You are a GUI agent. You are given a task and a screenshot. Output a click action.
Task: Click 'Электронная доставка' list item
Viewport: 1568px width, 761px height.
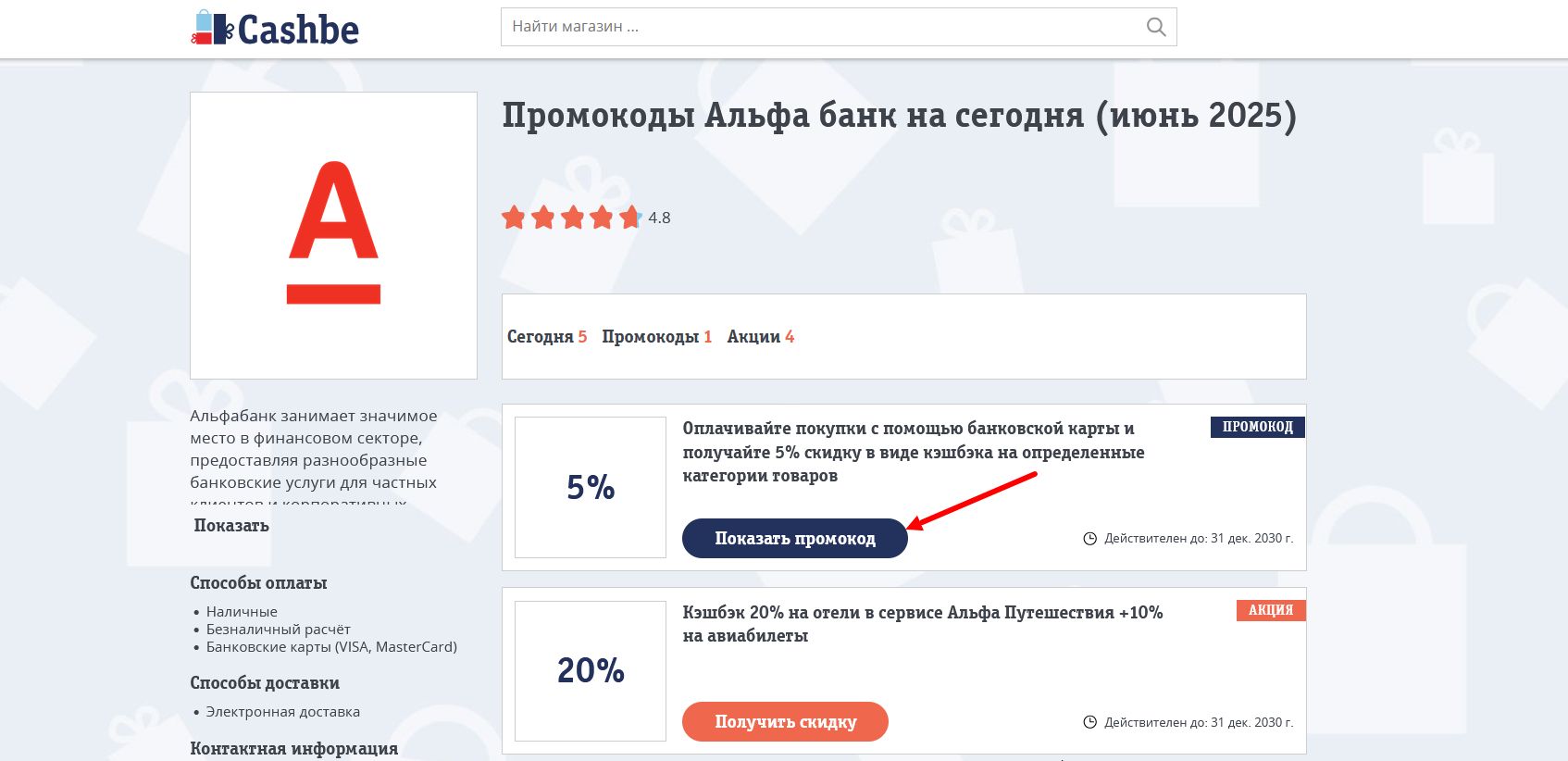point(282,712)
